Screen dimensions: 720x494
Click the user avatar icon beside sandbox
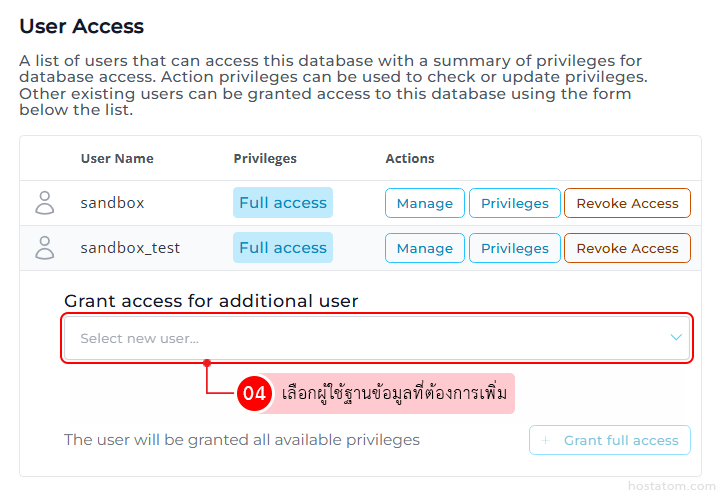tap(45, 203)
